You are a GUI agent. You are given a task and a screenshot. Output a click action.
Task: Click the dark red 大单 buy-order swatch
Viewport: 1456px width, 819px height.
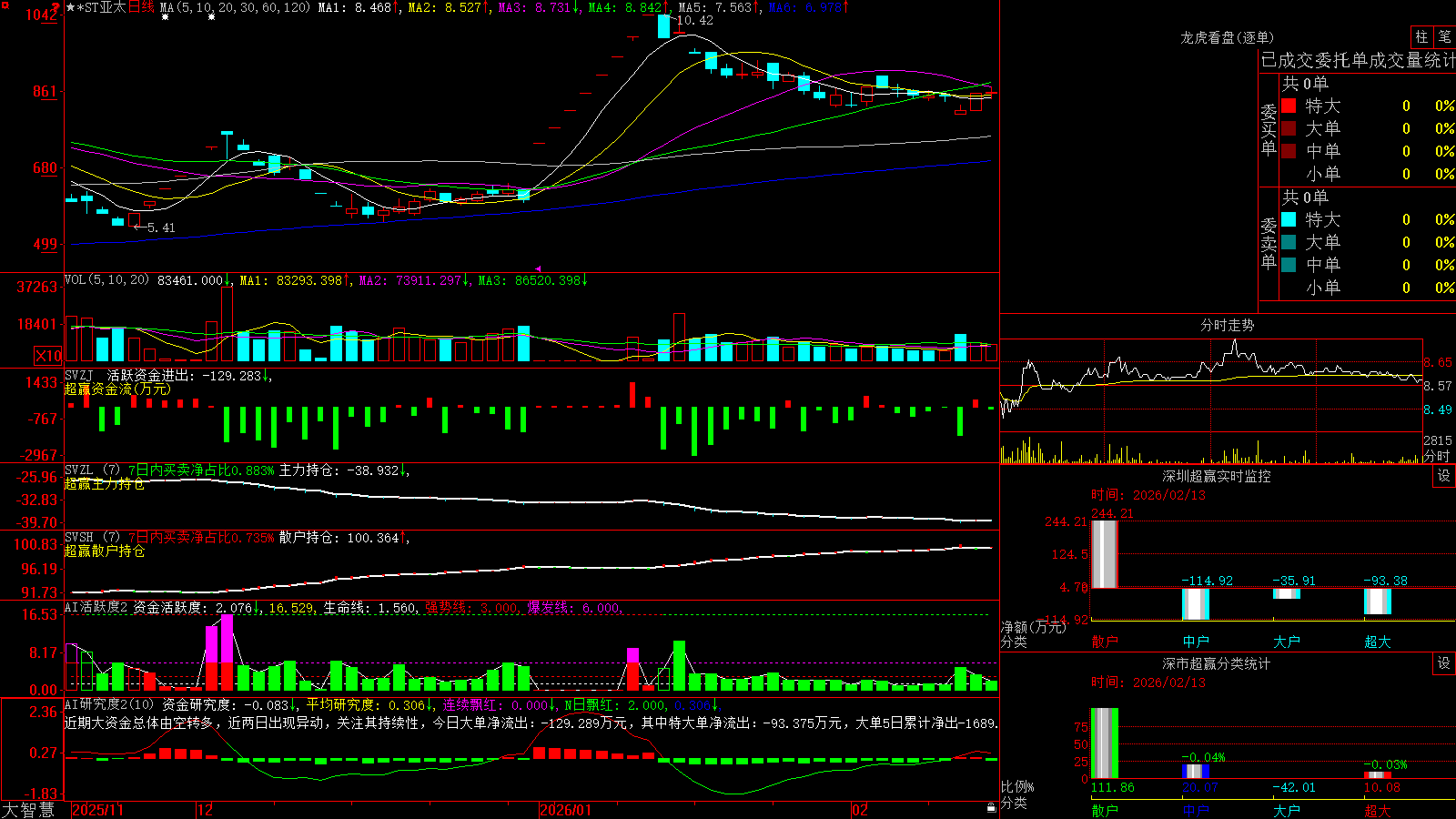(1289, 128)
